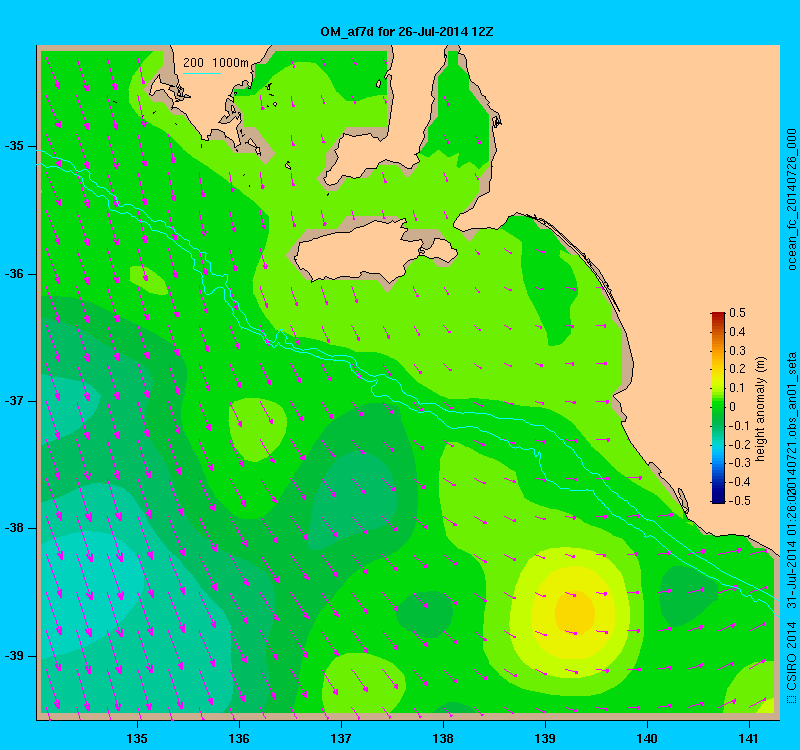Screen dimensions: 800x750
Task: Click the 0.1 value on the color scale
Action: [738, 388]
